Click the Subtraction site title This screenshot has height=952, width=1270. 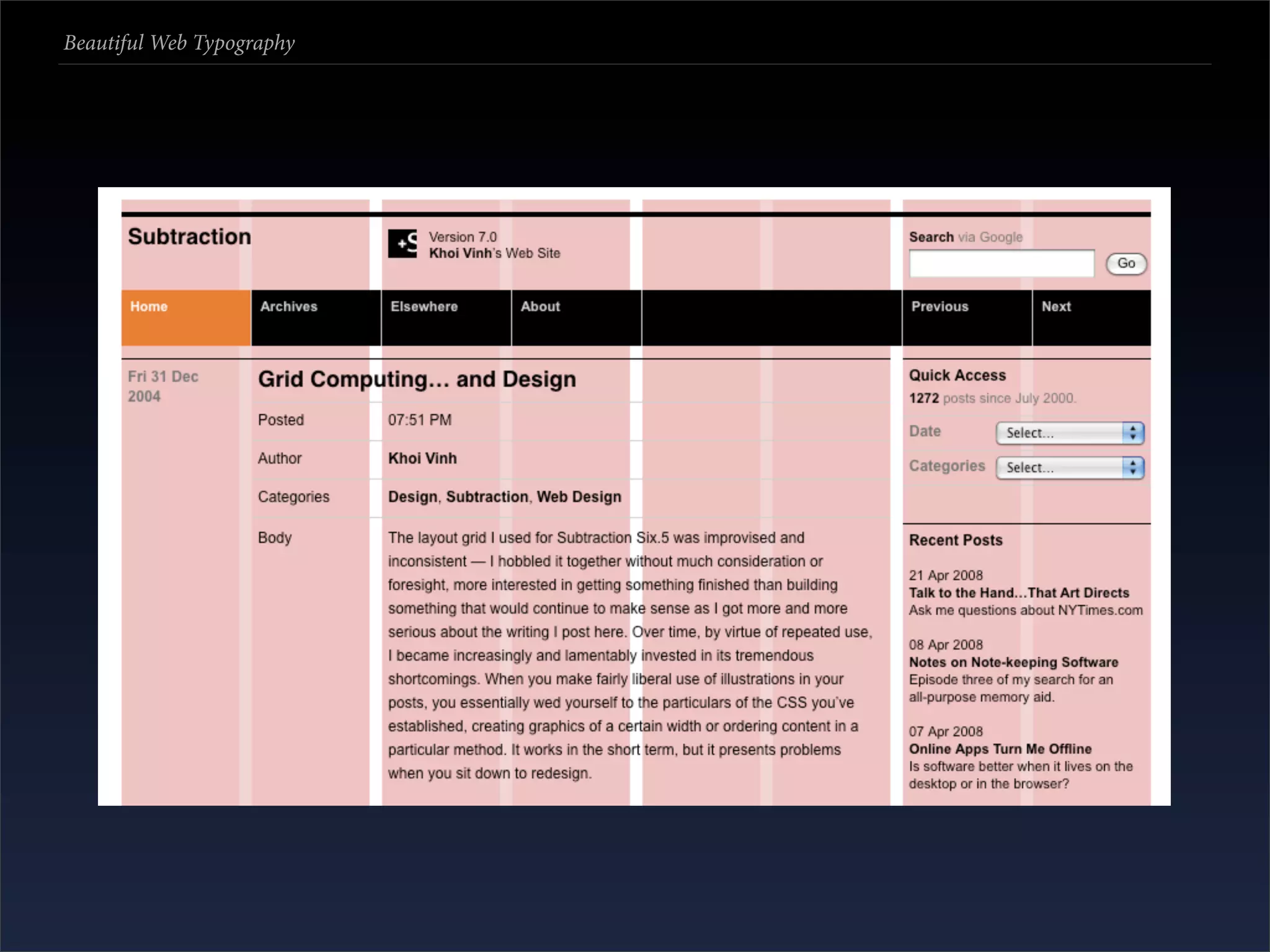coord(189,237)
